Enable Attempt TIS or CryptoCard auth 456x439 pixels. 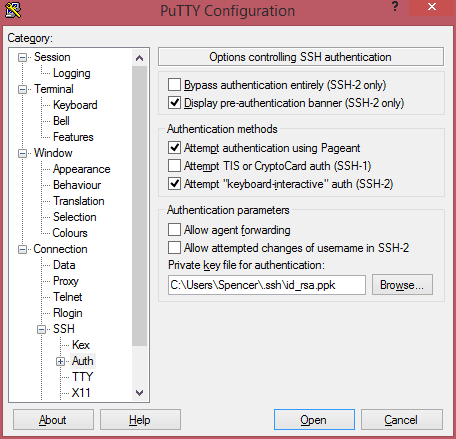click(174, 165)
